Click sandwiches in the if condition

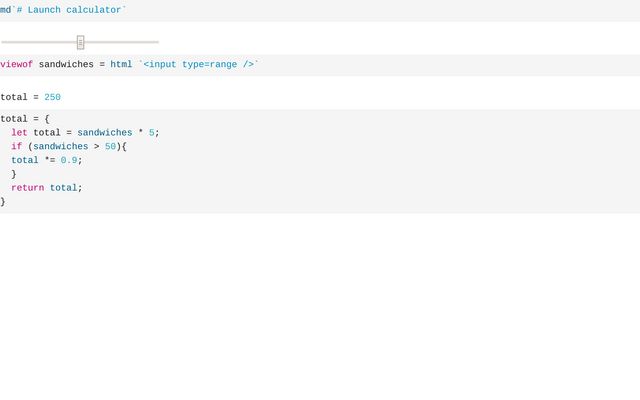coord(60,146)
